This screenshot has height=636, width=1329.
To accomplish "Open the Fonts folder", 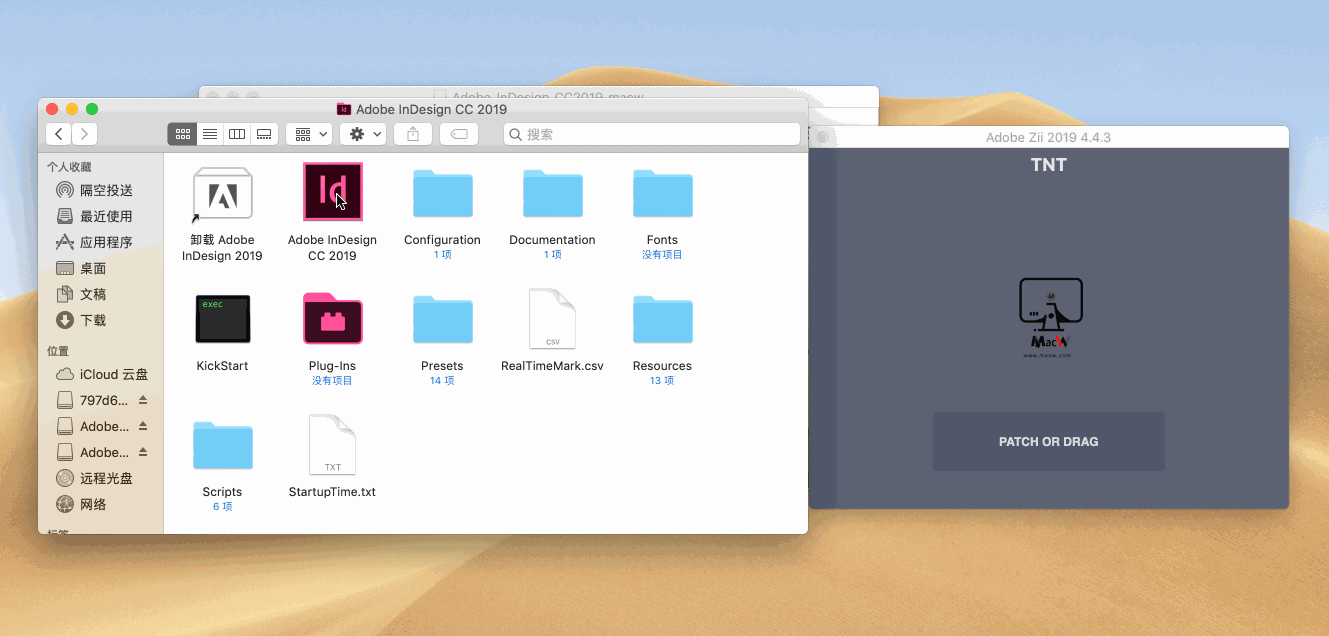I will click(662, 192).
